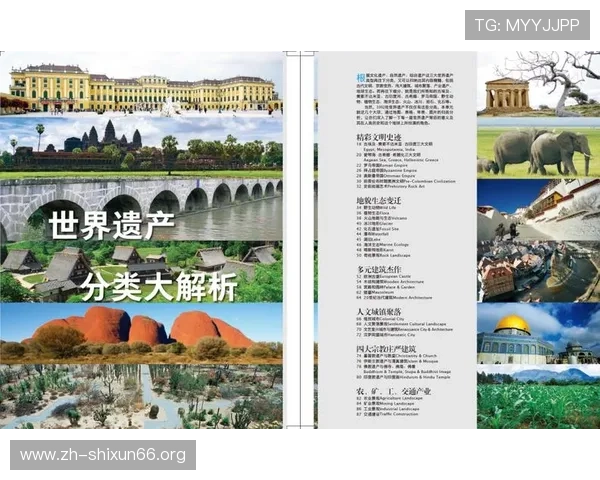Click the Rock Landscape entry
Viewport: 600px width, 480px height.
(383, 255)
